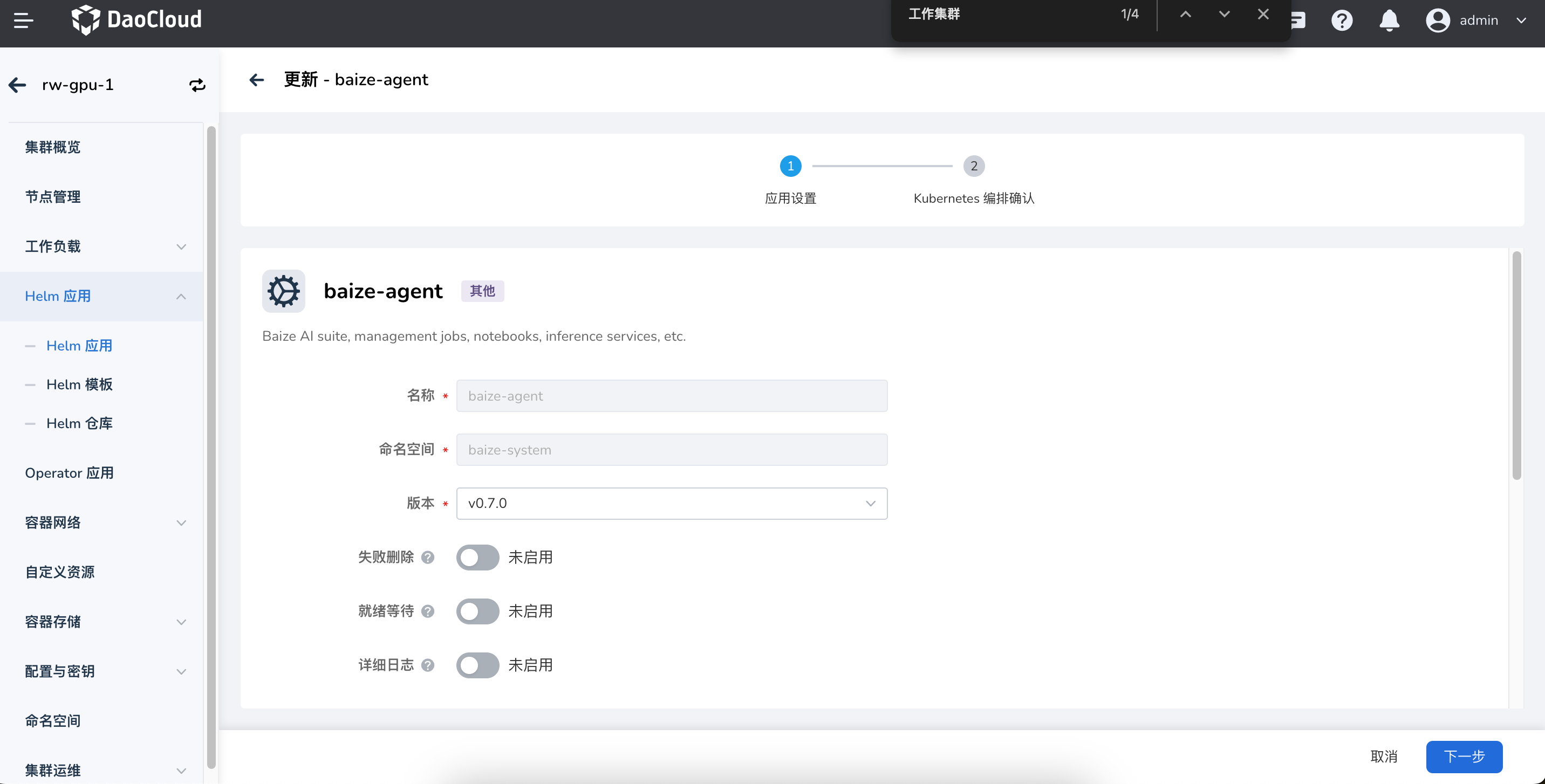Viewport: 1545px width, 784px height.
Task: Click step 2 Kubernetes 编排确认 in progress indicator
Action: click(x=973, y=166)
